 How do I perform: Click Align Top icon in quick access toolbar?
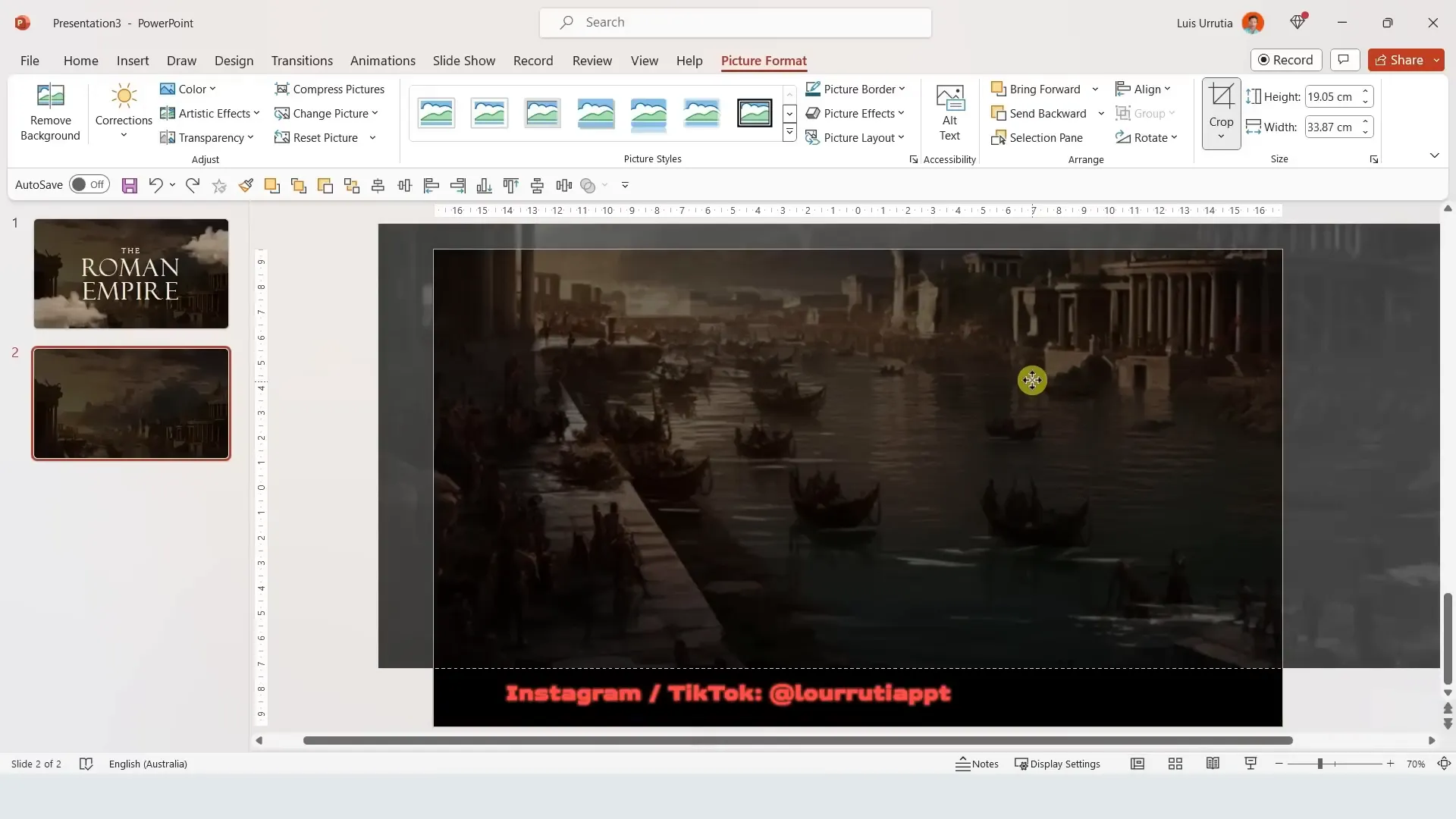(511, 185)
